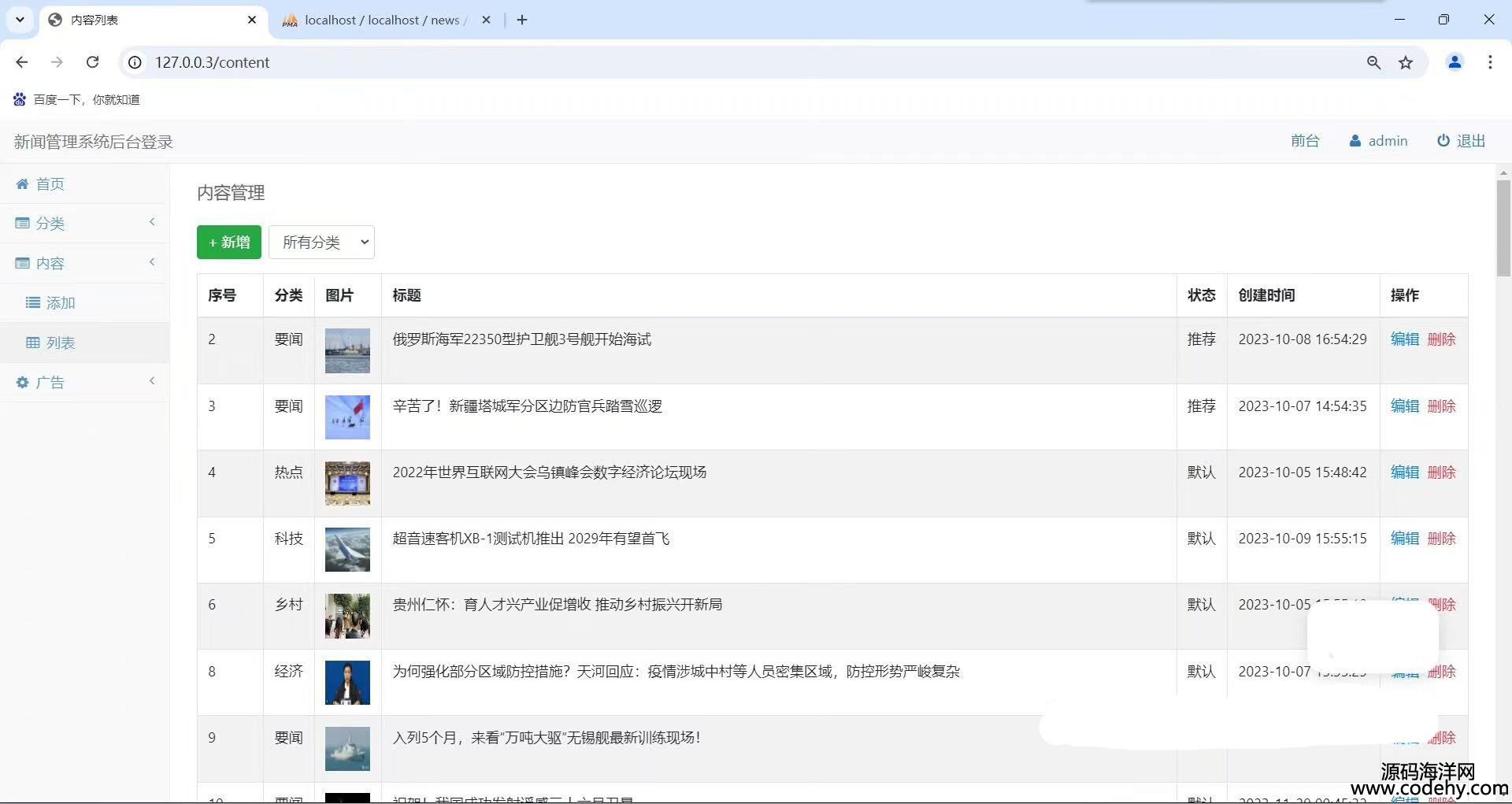This screenshot has width=1512, height=804.
Task: Click the browser reload page icon
Action: pyautogui.click(x=92, y=62)
